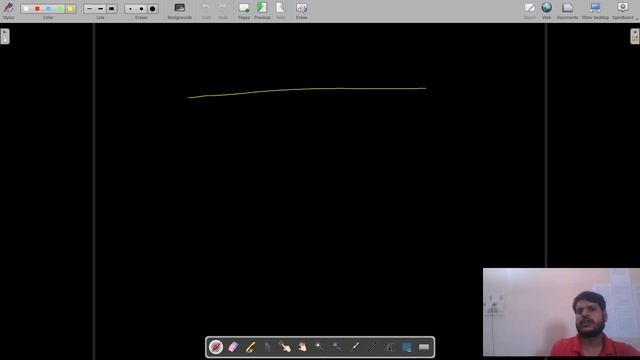The height and width of the screenshot is (360, 640).
Task: Go to the Next page
Action: point(280,10)
